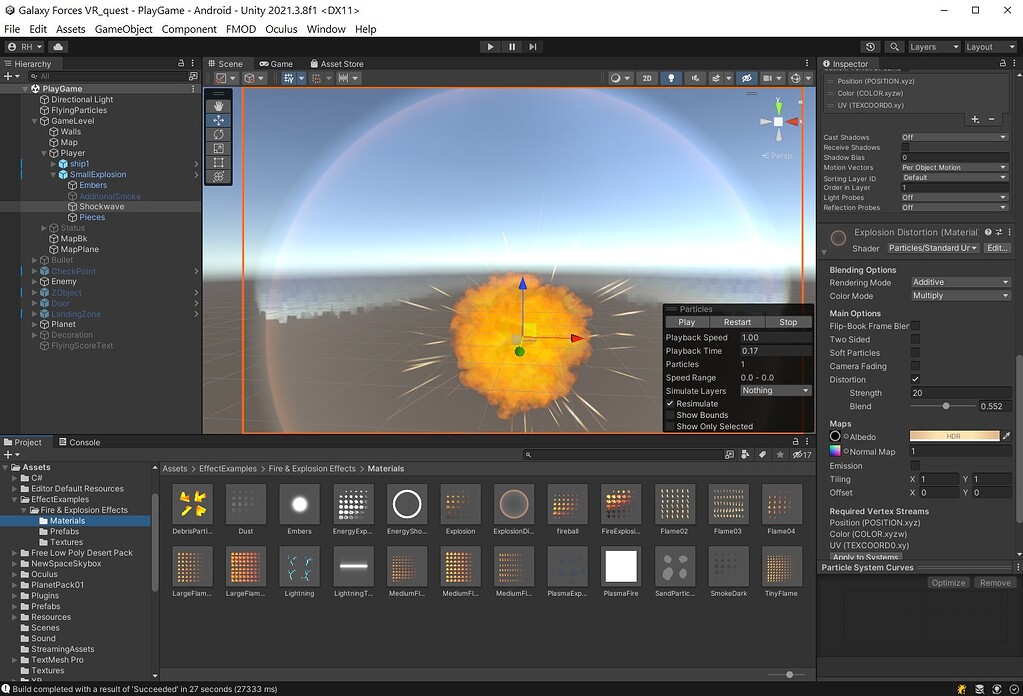Click search by type icon in Project
The width and height of the screenshot is (1023, 696).
745,455
